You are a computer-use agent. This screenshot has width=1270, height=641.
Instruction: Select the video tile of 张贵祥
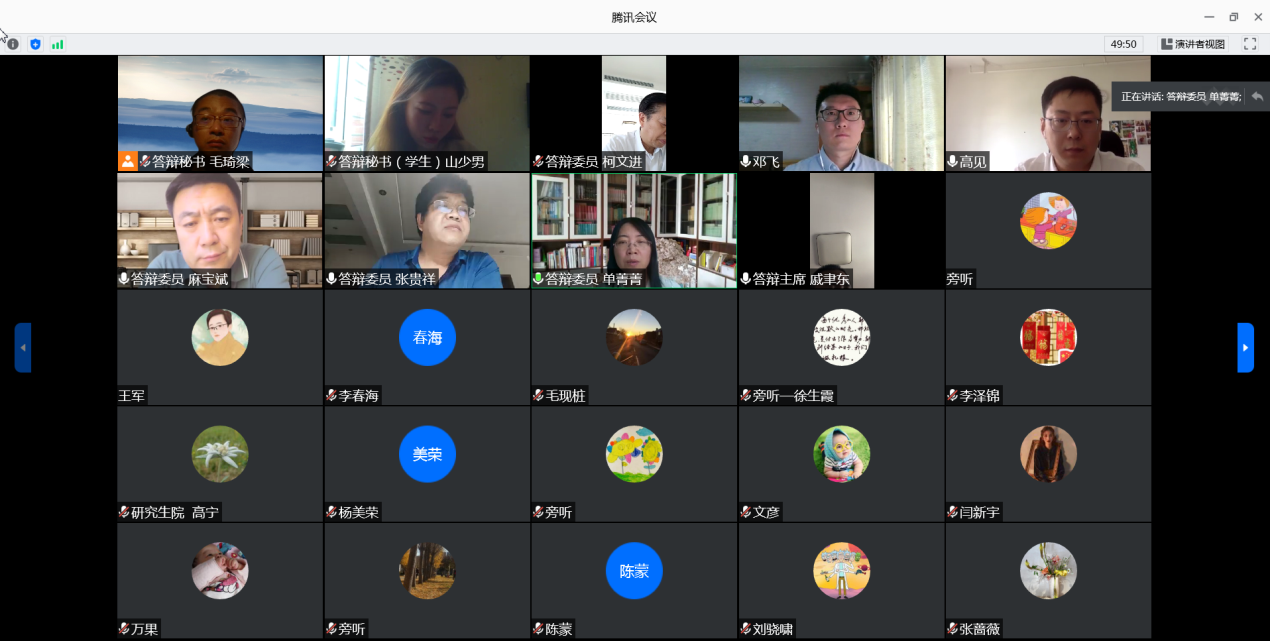click(427, 230)
